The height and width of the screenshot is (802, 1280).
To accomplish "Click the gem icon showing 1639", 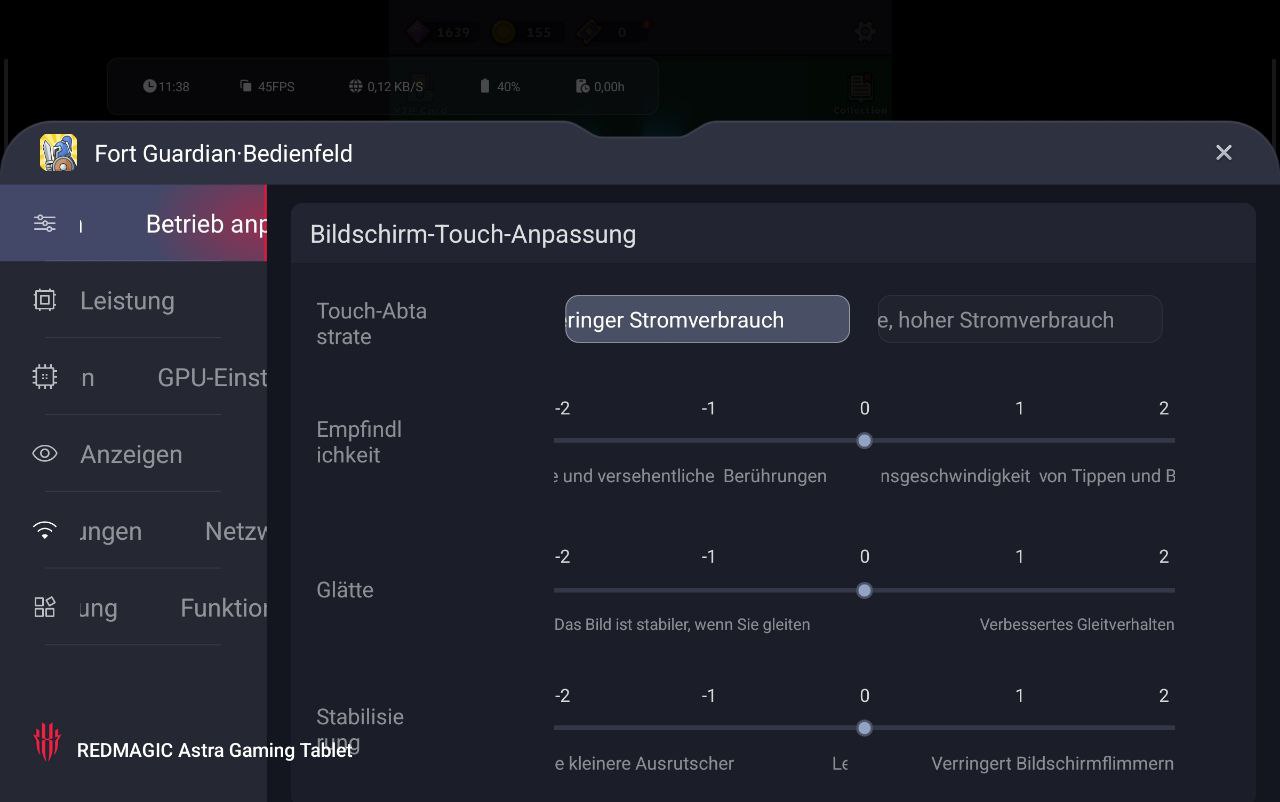I will (417, 32).
